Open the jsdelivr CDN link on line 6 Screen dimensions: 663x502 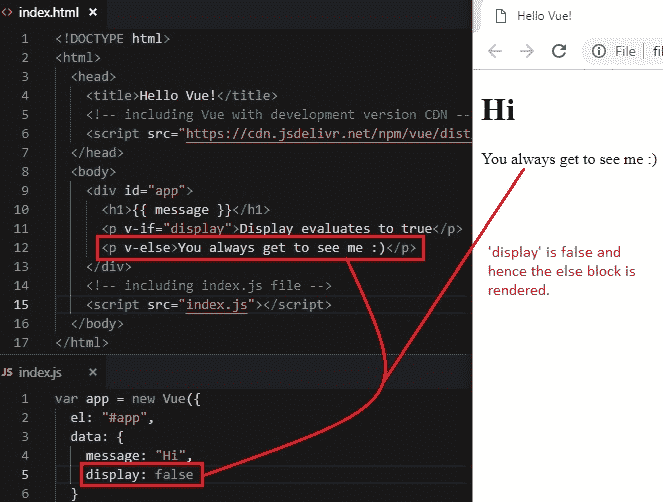(x=329, y=134)
